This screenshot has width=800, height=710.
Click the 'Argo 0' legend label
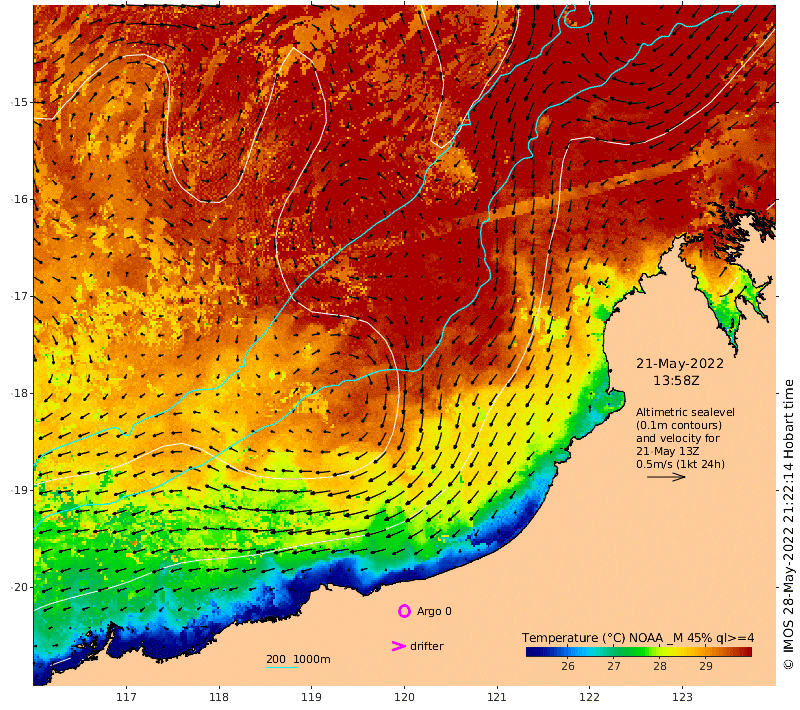click(x=434, y=611)
